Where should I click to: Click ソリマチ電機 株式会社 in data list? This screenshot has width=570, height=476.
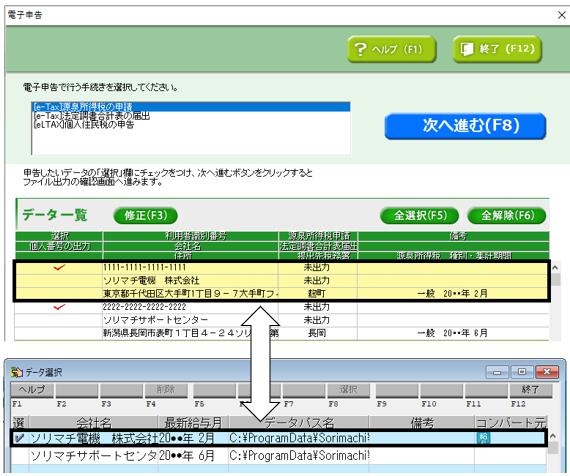pos(190,280)
